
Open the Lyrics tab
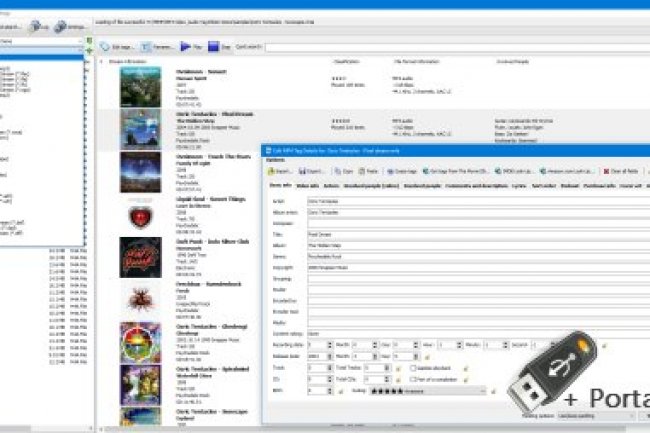coord(519,186)
